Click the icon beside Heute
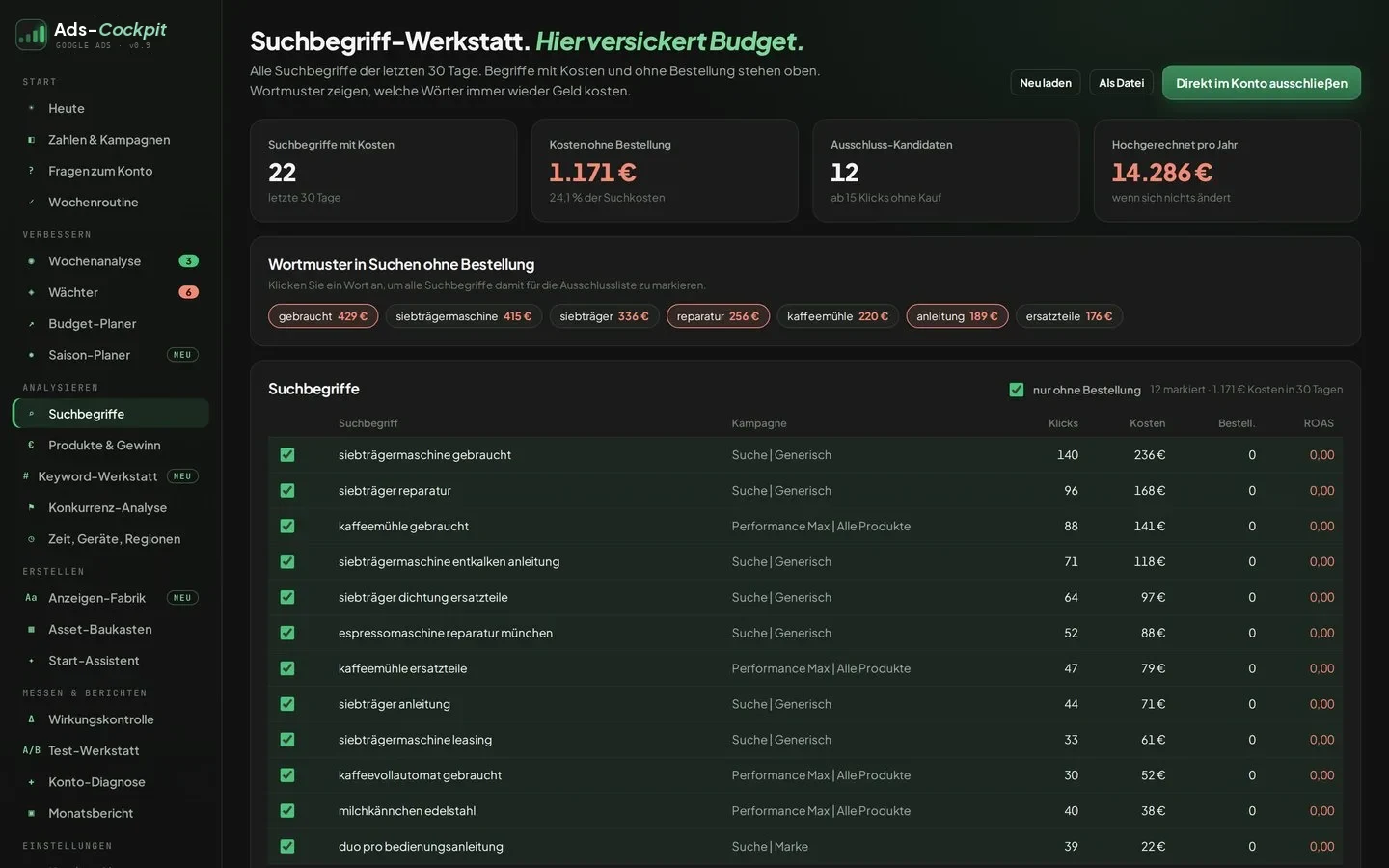 pos(31,108)
